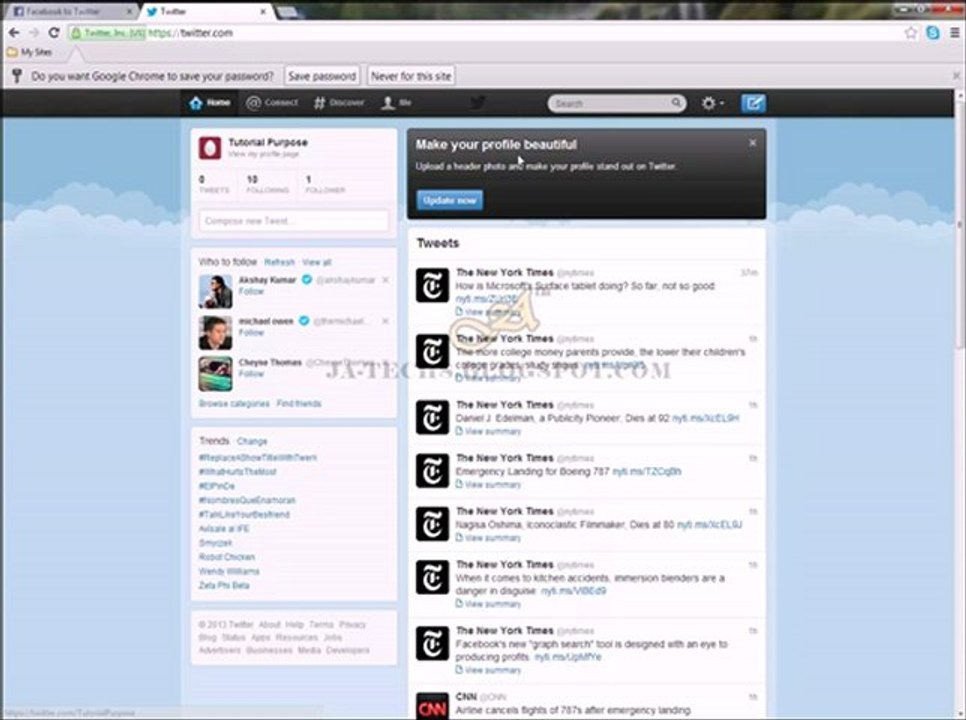Screen dimensions: 966x720
Task: Open View all suggestions link
Action: [317, 262]
